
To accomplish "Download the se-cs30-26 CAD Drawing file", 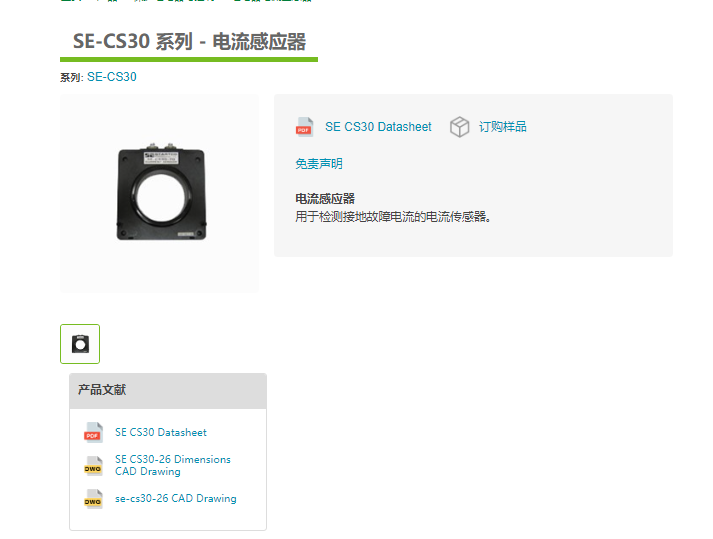I will (x=176, y=499).
